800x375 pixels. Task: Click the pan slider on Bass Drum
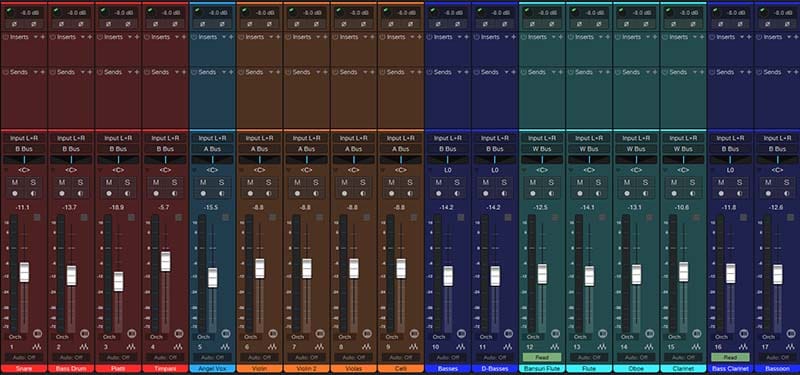tap(71, 160)
